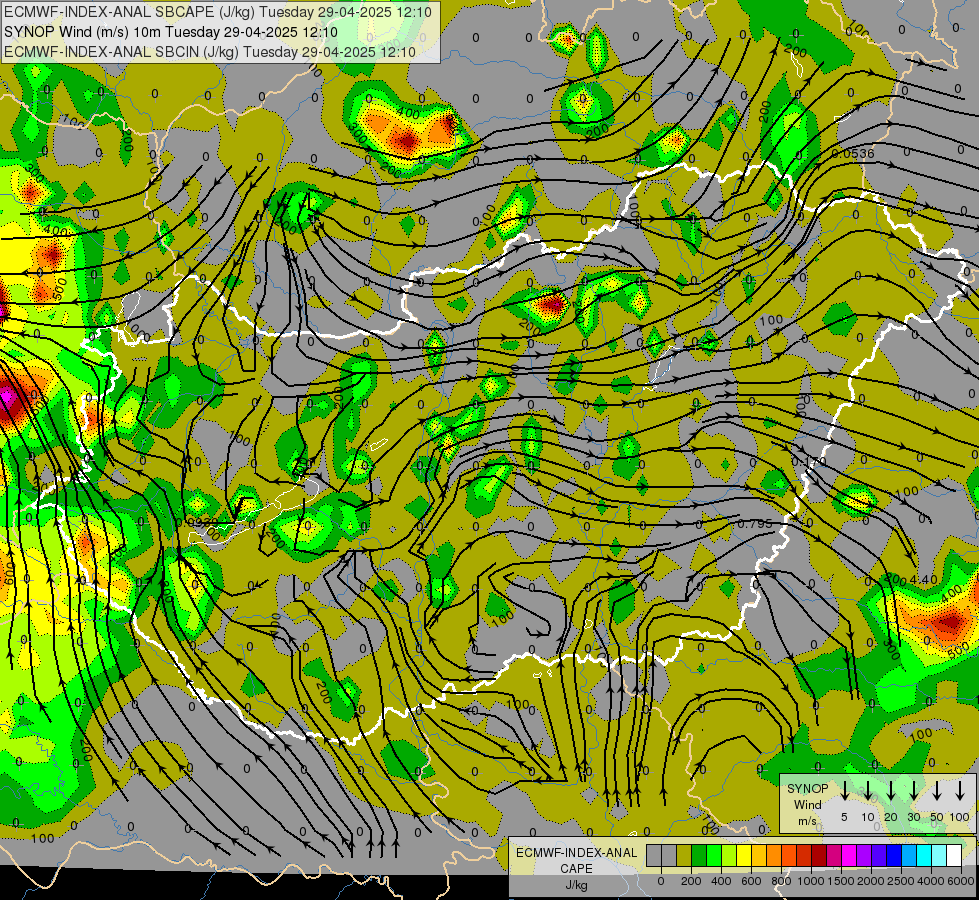Click the '2000' tick label in CAPE legend
The height and width of the screenshot is (900, 979).
click(871, 881)
